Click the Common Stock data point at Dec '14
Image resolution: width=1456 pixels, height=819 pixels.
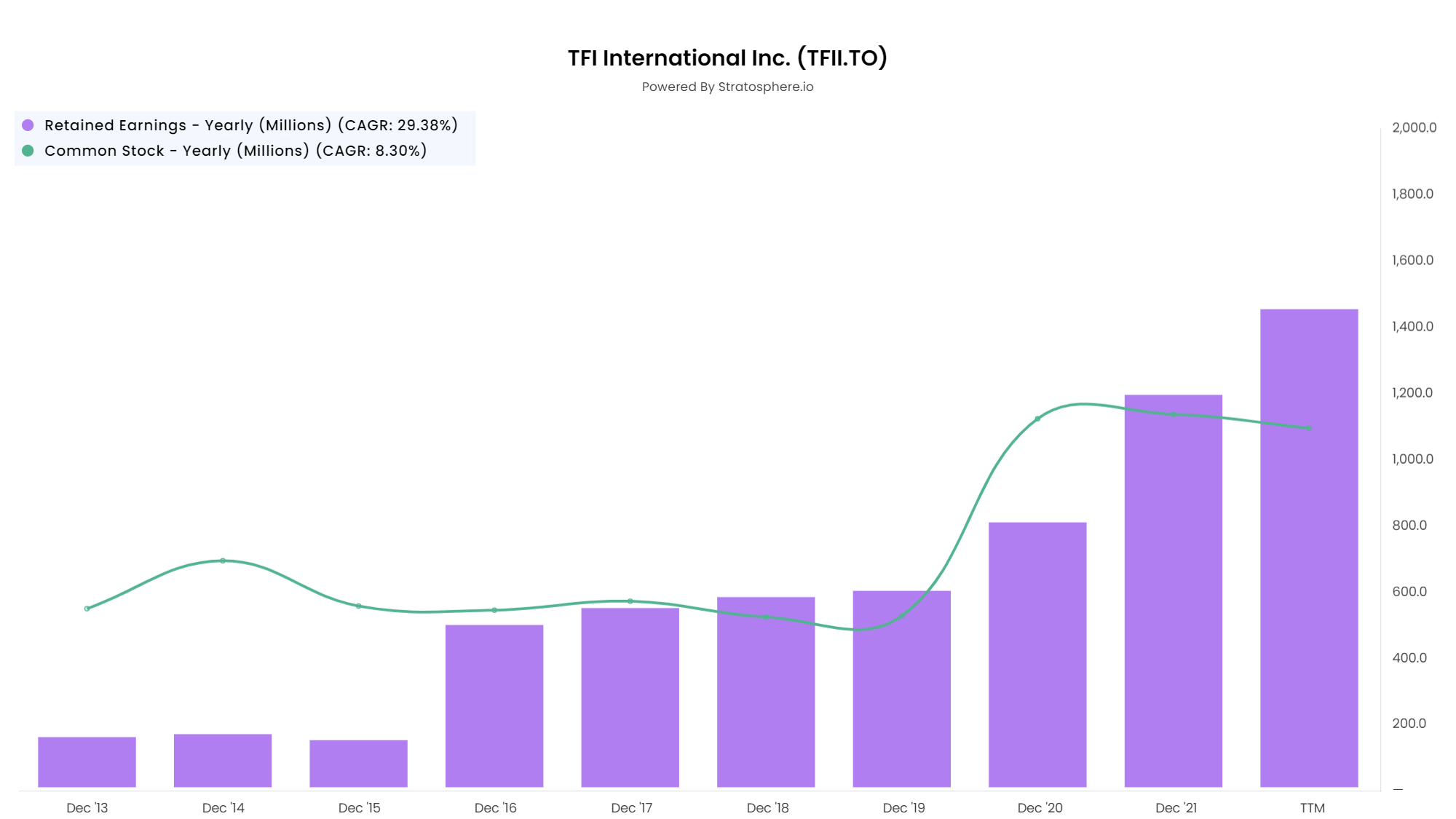click(223, 561)
